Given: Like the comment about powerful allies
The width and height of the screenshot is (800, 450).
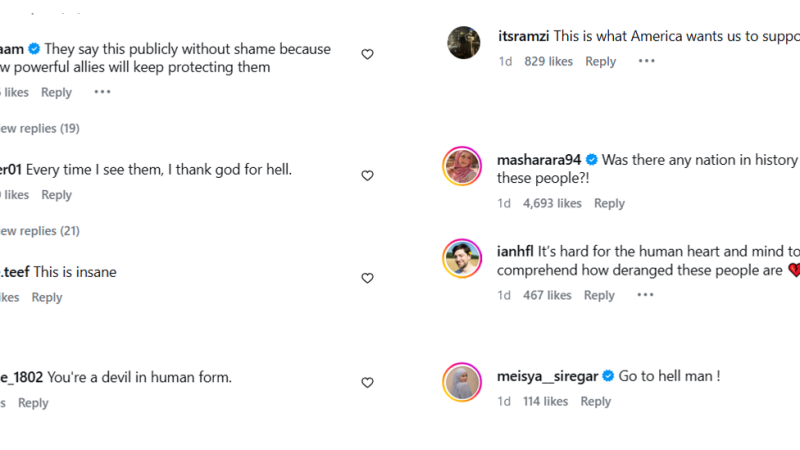Looking at the screenshot, I should [x=367, y=54].
